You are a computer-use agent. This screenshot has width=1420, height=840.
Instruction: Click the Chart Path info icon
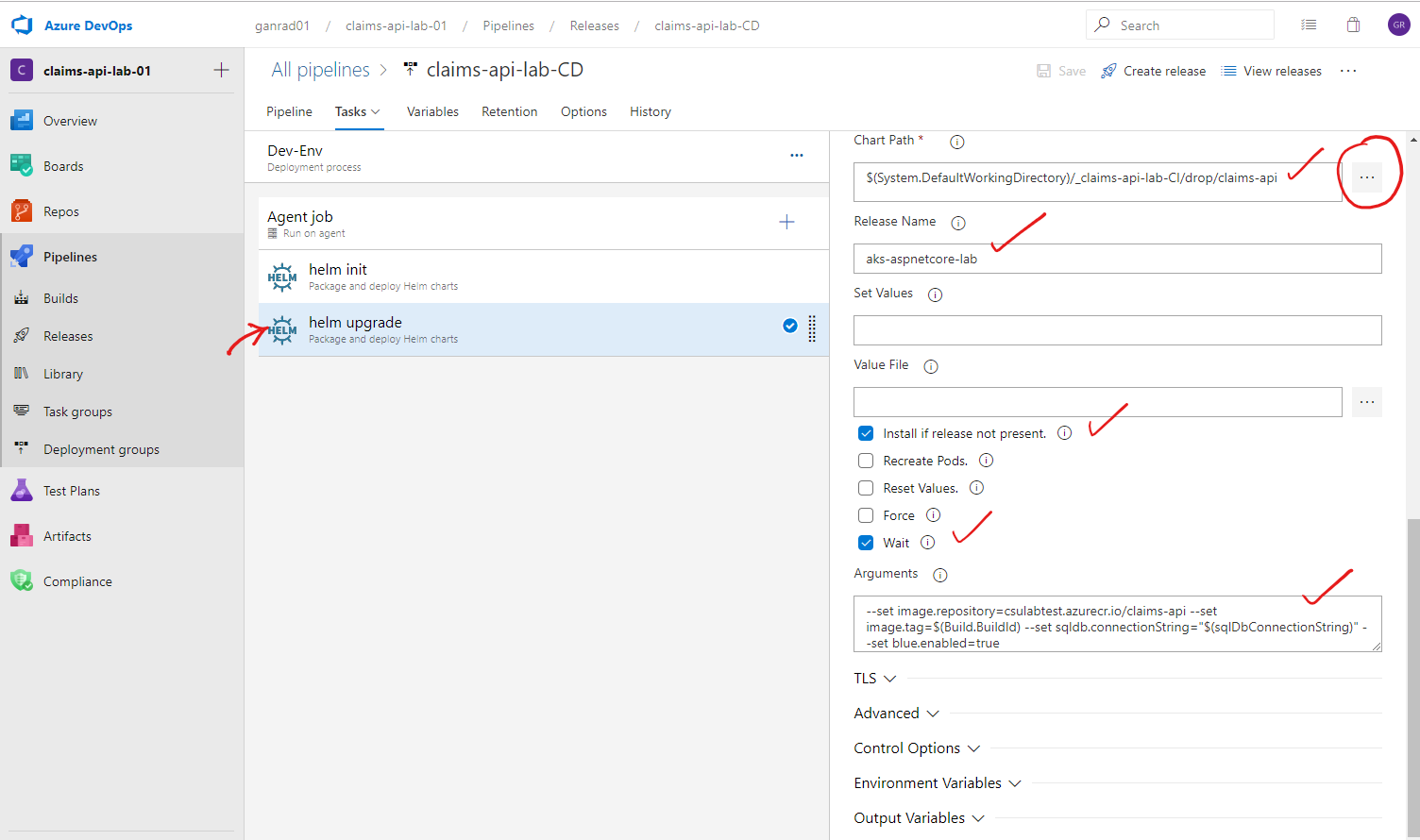pyautogui.click(x=956, y=142)
